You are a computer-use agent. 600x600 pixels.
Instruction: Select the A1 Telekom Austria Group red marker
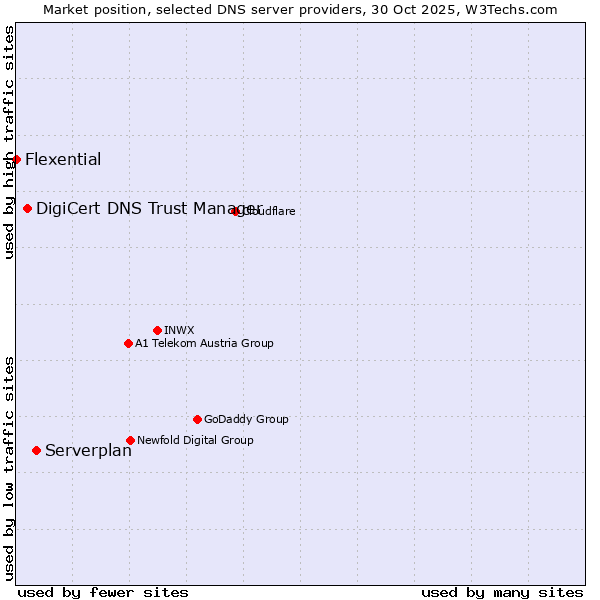point(128,343)
